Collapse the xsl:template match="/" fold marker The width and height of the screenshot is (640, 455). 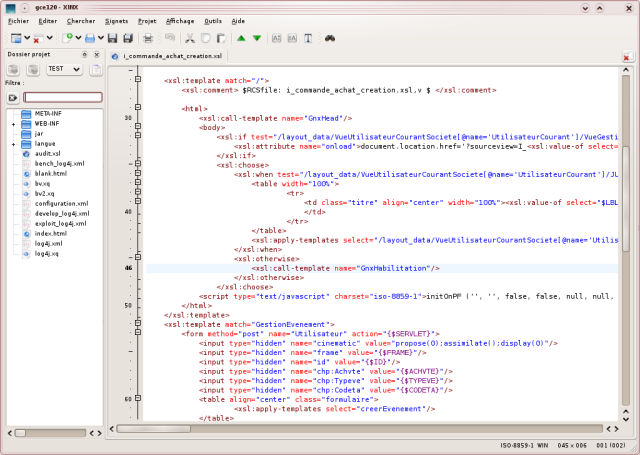[138, 79]
